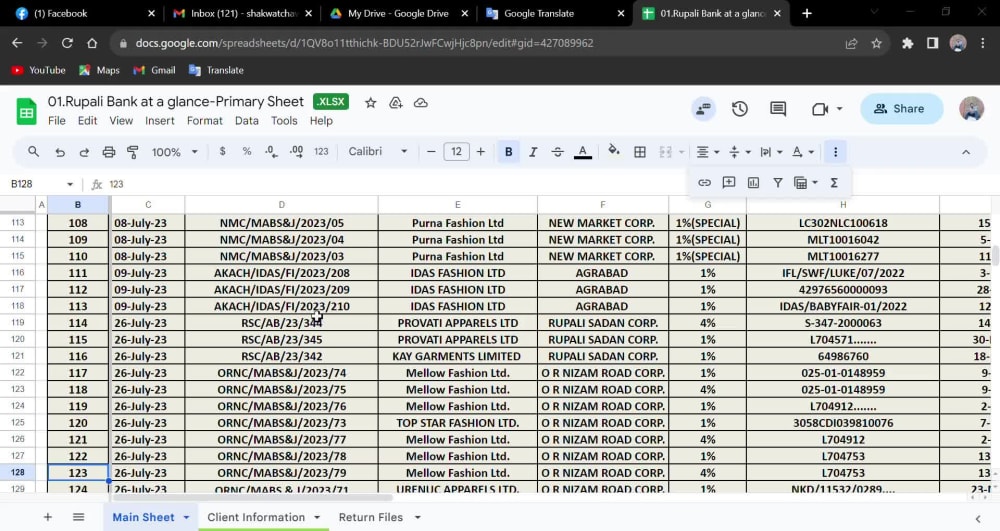This screenshot has width=1000, height=531.
Task: Create a filter
Action: coord(777,183)
